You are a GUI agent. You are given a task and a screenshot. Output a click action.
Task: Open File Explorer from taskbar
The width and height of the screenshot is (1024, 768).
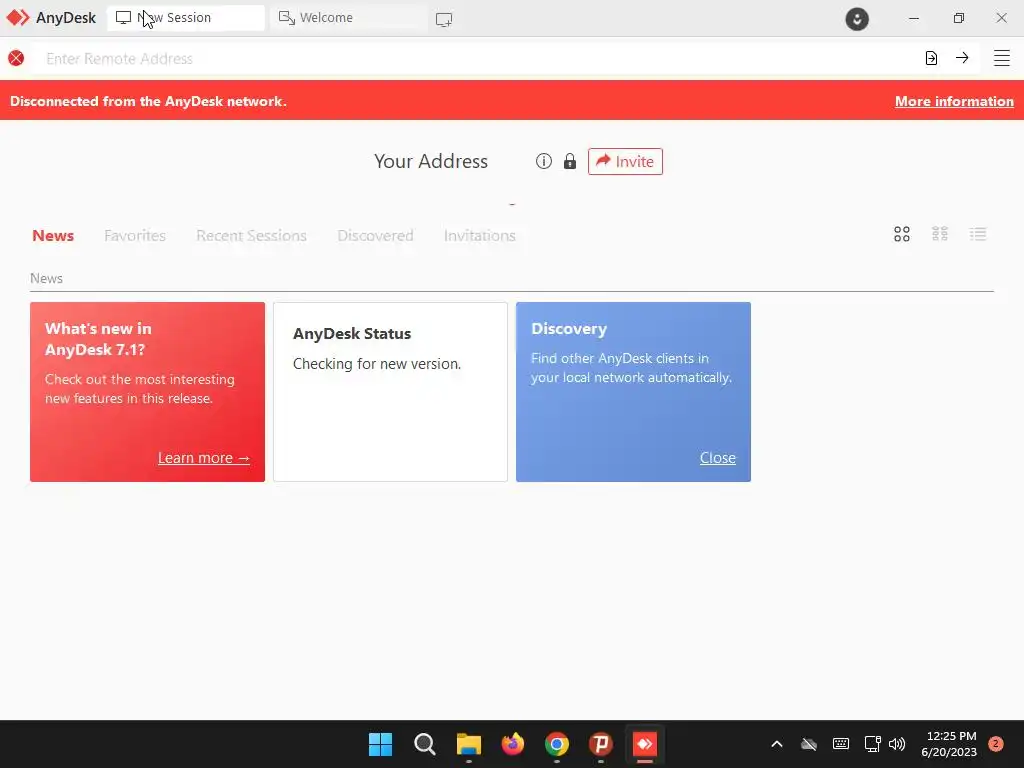pyautogui.click(x=468, y=744)
